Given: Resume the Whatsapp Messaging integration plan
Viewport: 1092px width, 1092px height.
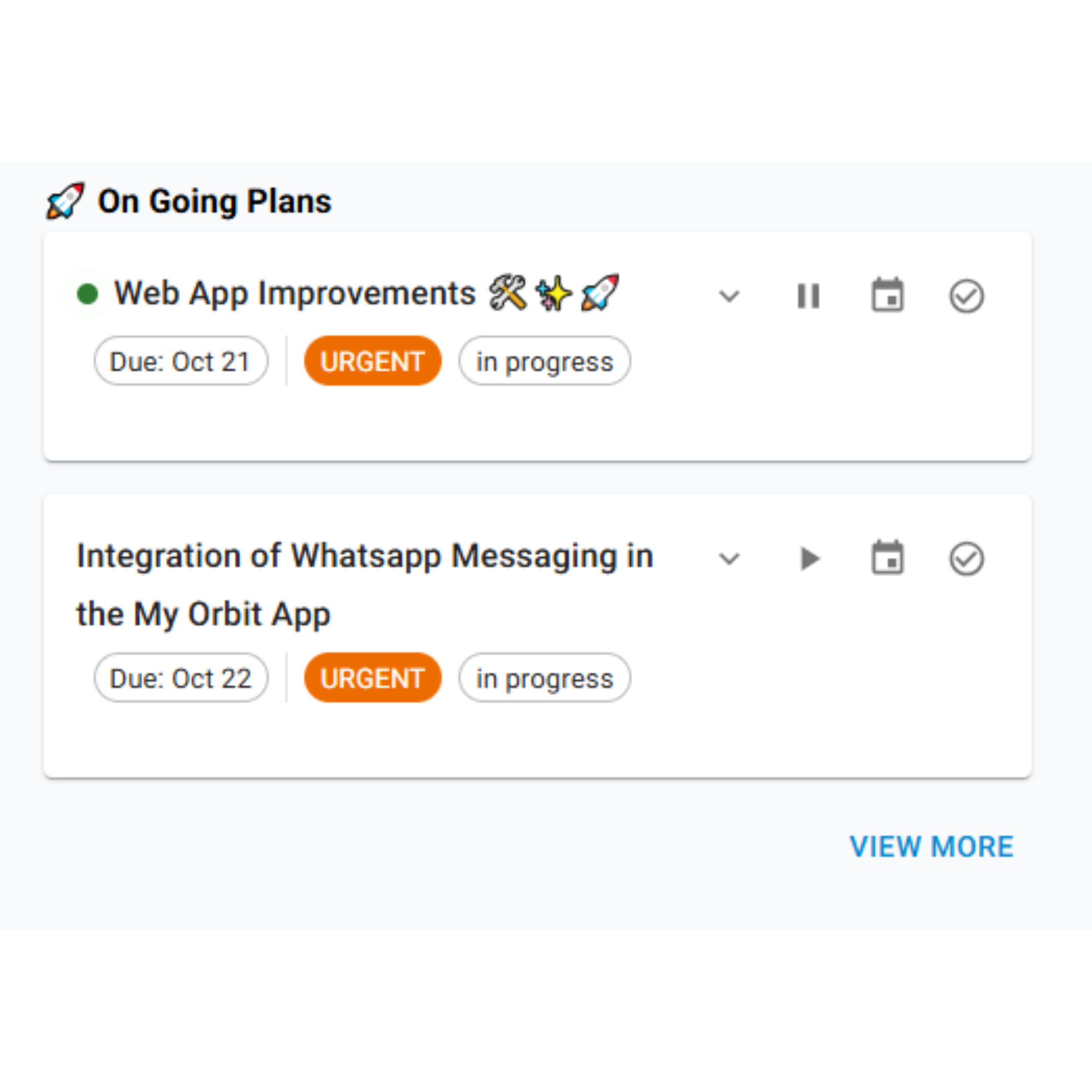Looking at the screenshot, I should [809, 559].
